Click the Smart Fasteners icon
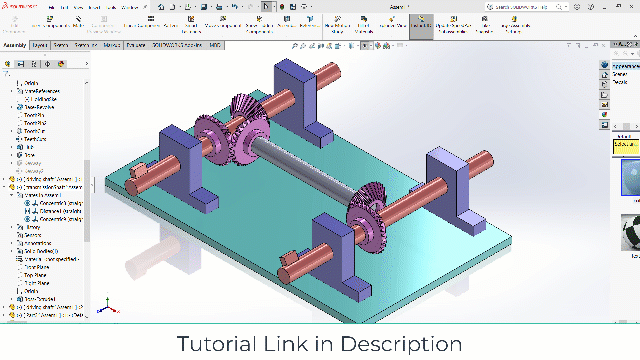Image resolution: width=640 pixels, height=360 pixels. (191, 19)
